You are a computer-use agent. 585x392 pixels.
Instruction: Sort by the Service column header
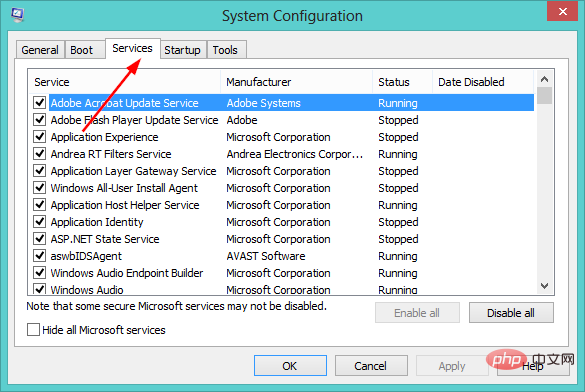click(x=125, y=82)
